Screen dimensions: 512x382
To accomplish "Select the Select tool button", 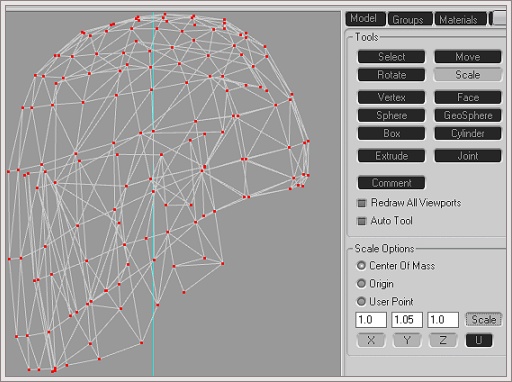I will [391, 57].
